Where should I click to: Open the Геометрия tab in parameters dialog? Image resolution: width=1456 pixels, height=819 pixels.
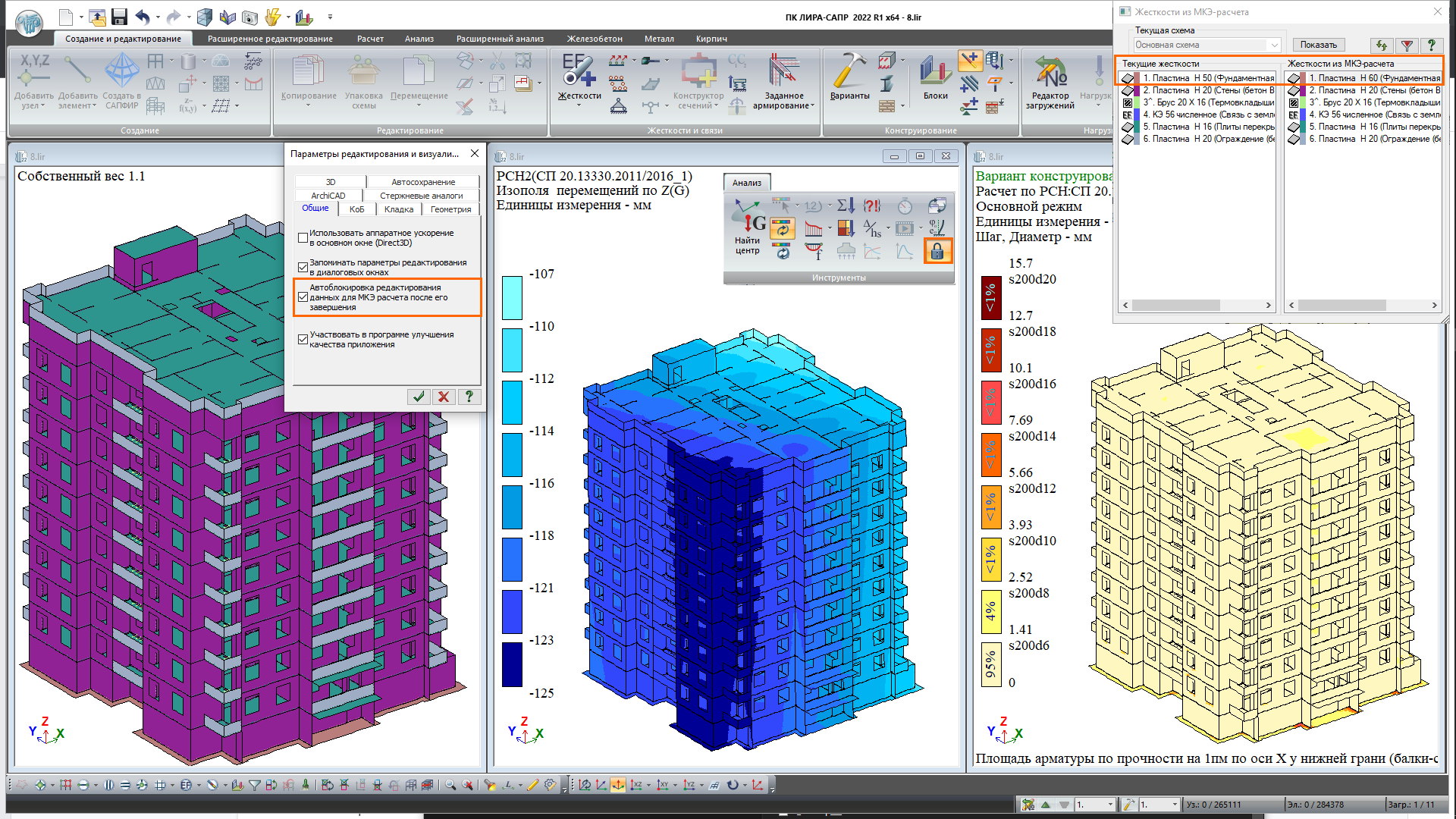[x=450, y=209]
